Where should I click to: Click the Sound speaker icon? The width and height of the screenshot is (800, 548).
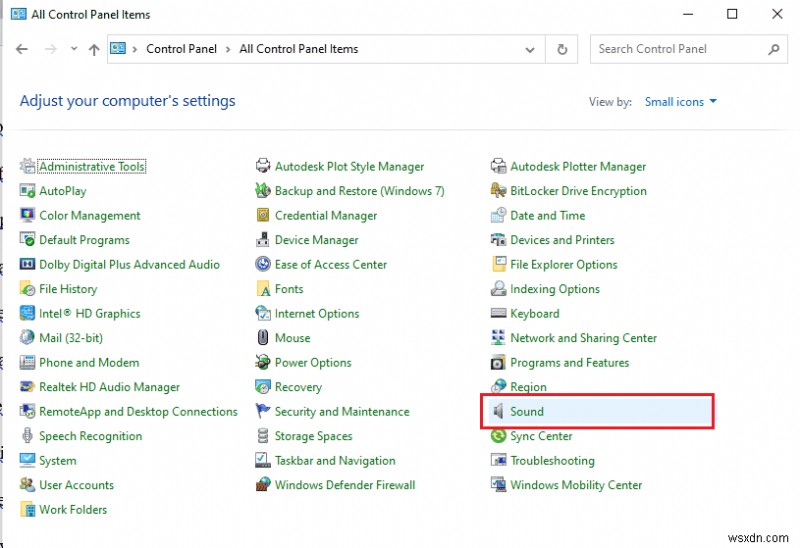(x=499, y=412)
